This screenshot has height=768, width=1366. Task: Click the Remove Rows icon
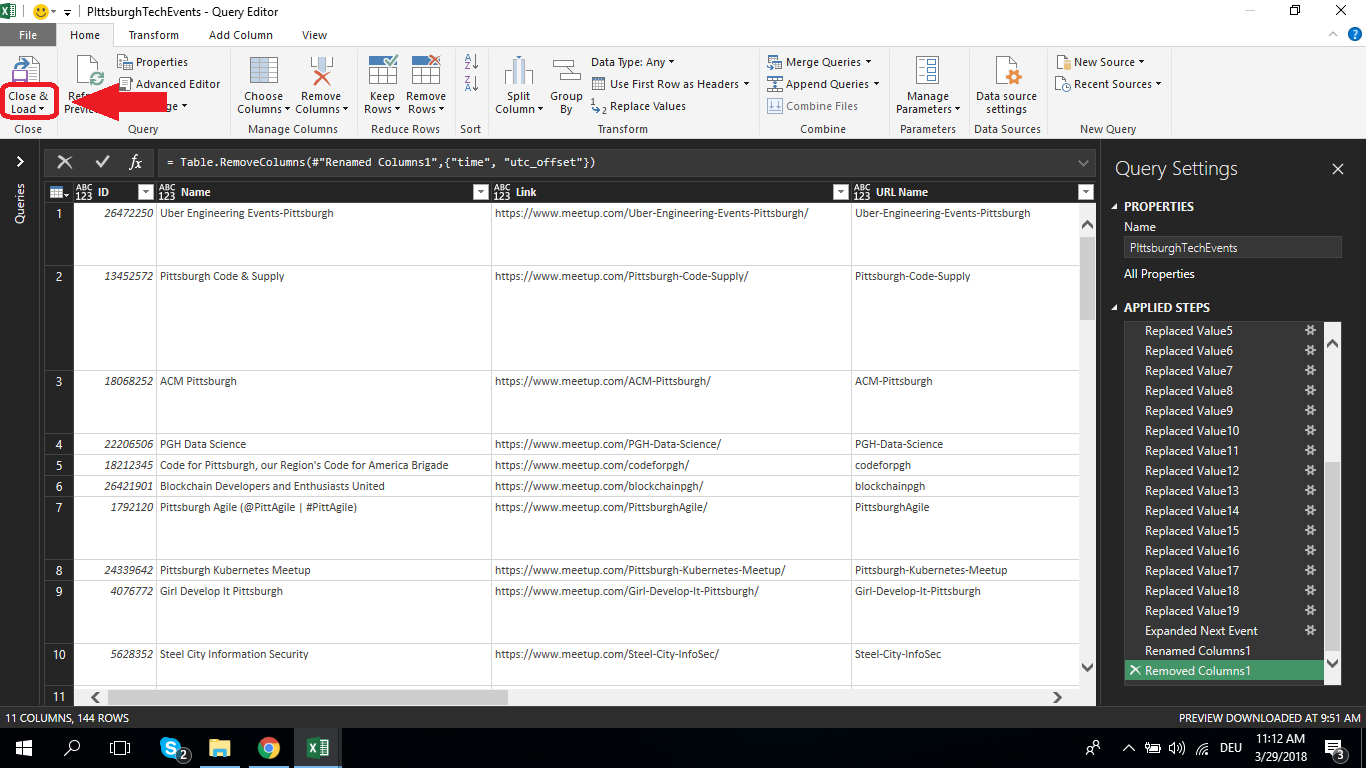pos(426,71)
